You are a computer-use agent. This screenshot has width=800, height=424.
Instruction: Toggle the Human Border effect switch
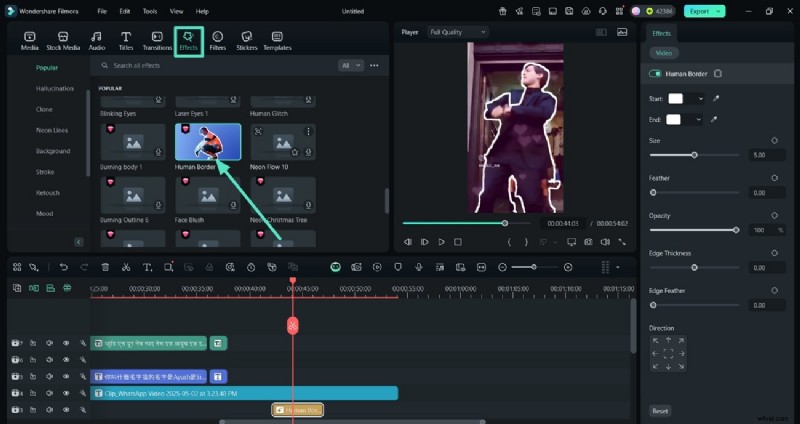tap(655, 74)
